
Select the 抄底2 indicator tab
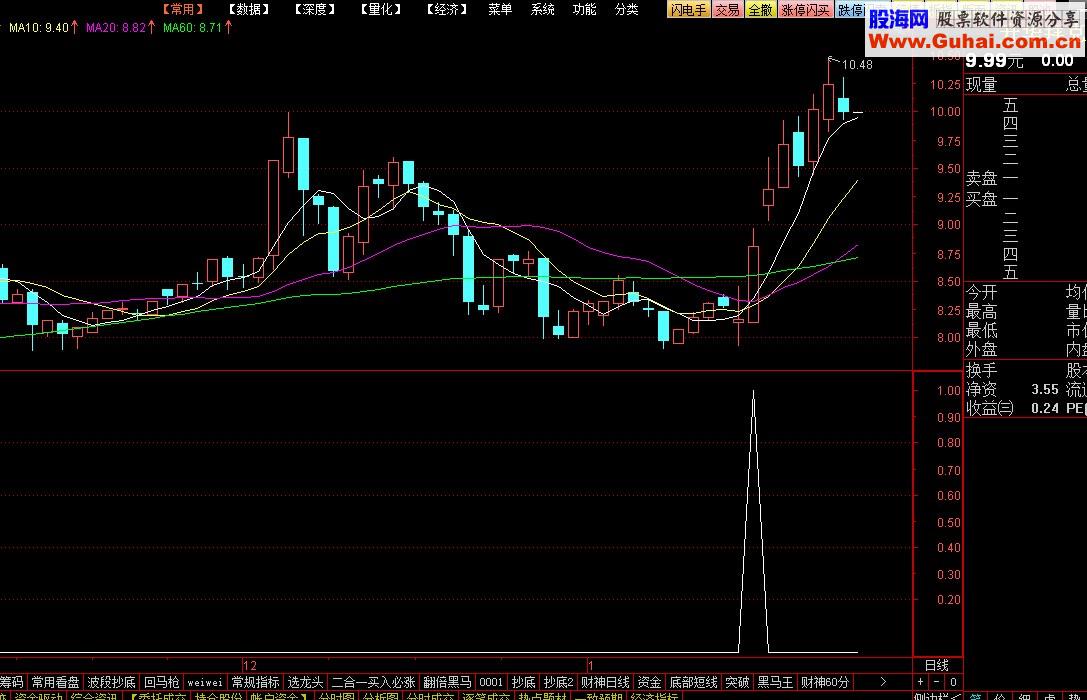(x=559, y=682)
